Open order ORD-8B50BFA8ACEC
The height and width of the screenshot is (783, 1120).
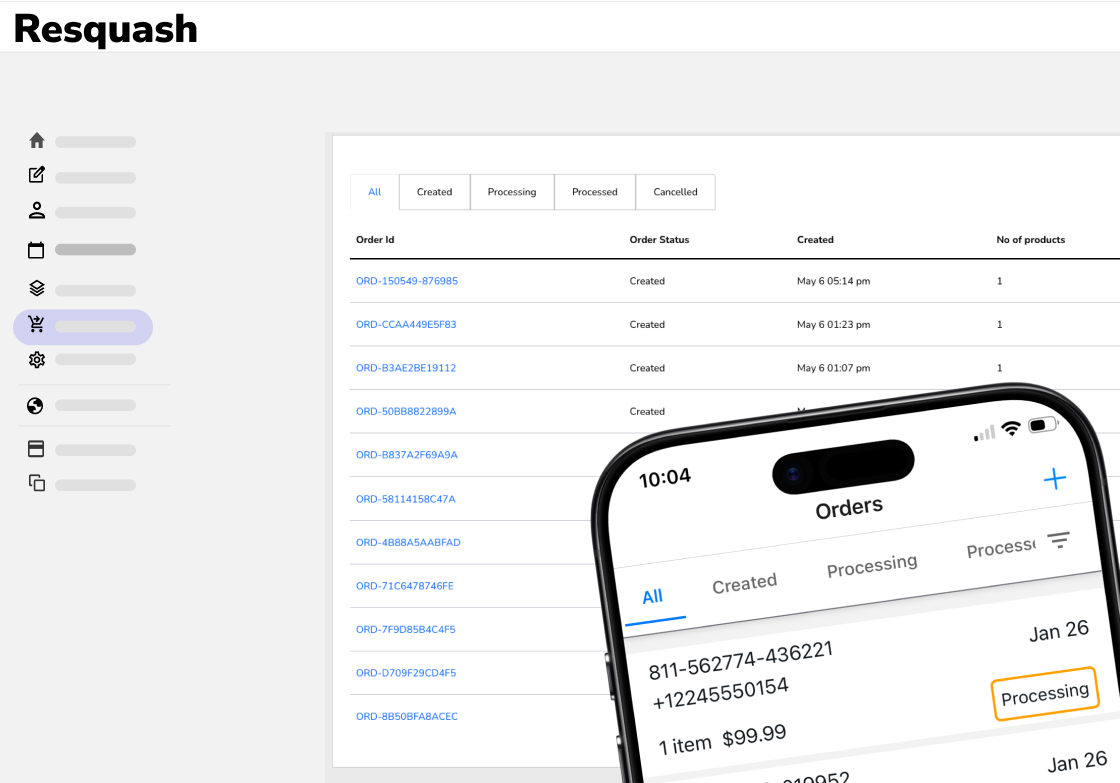406,717
